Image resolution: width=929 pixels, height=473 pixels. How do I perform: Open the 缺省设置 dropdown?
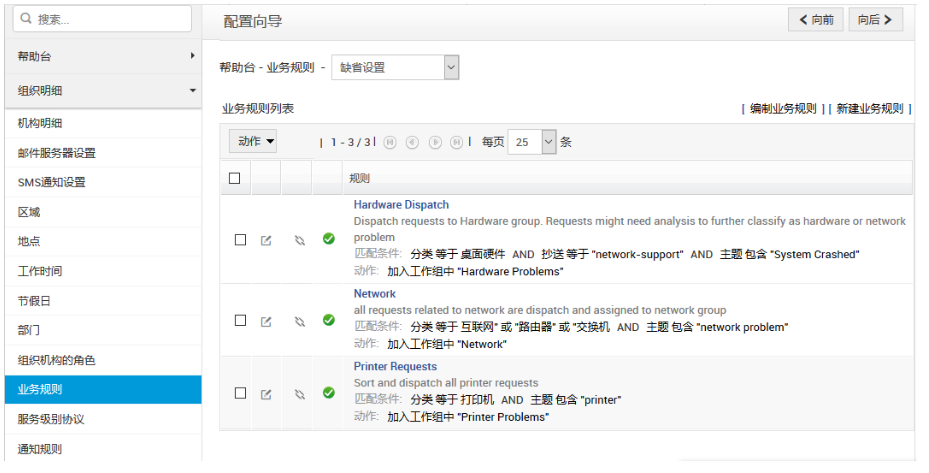[x=395, y=68]
